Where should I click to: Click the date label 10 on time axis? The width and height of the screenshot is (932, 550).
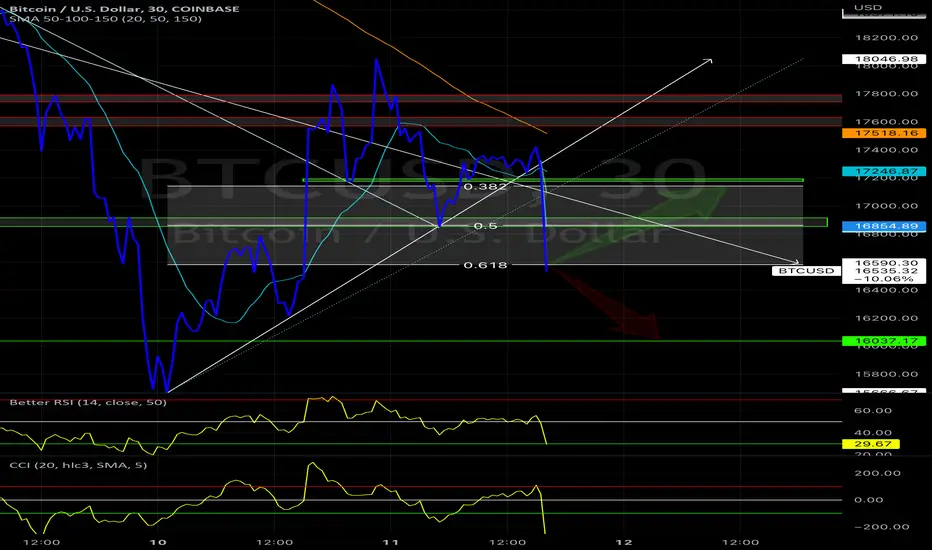pos(158,542)
